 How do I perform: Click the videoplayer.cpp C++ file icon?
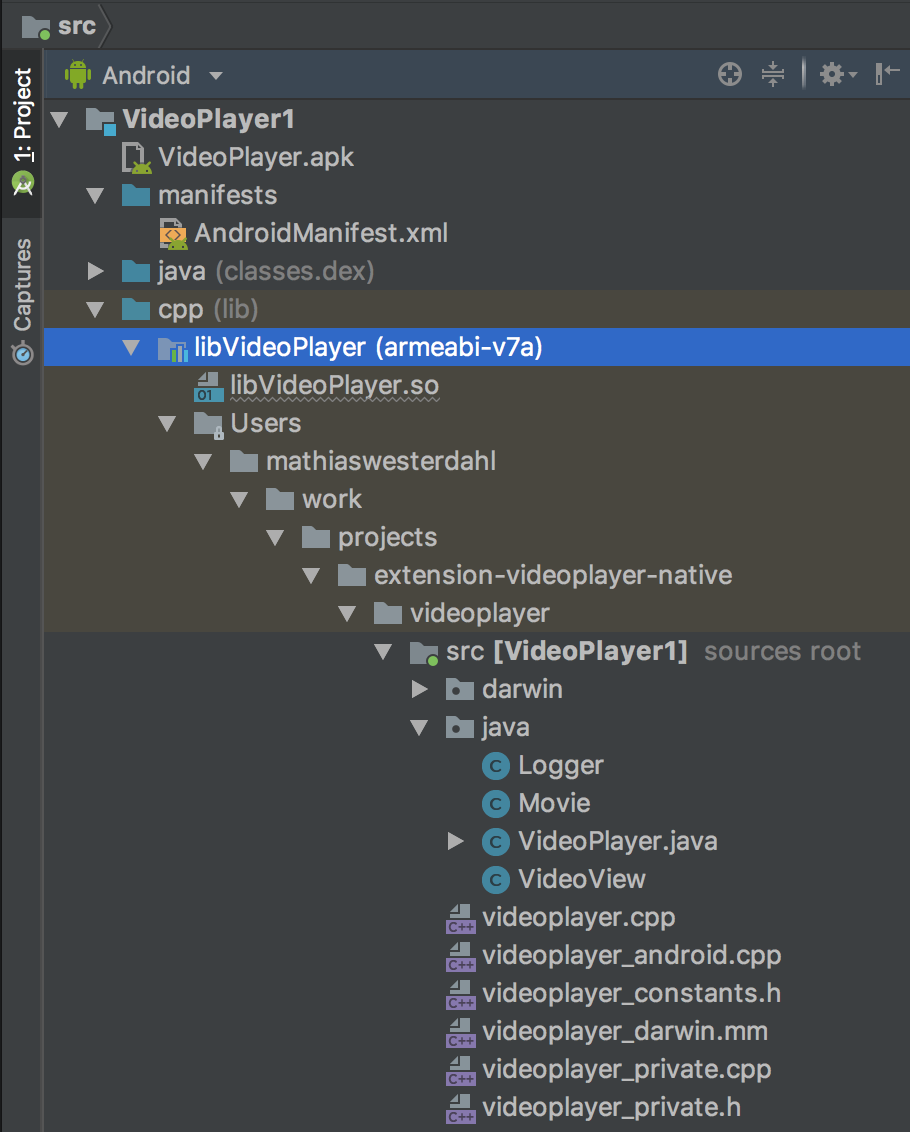460,918
